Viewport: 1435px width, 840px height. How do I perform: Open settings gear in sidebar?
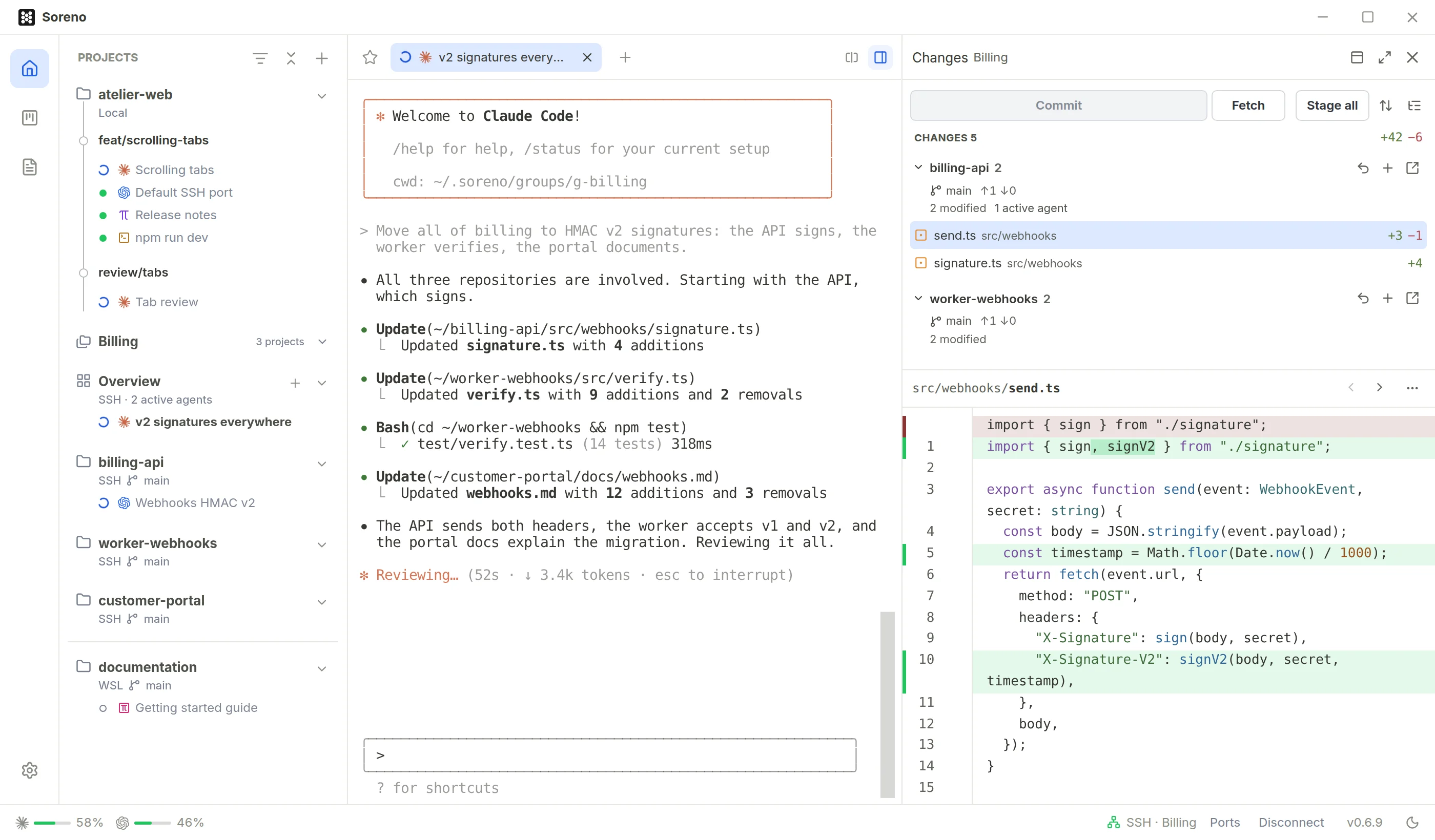[x=30, y=770]
